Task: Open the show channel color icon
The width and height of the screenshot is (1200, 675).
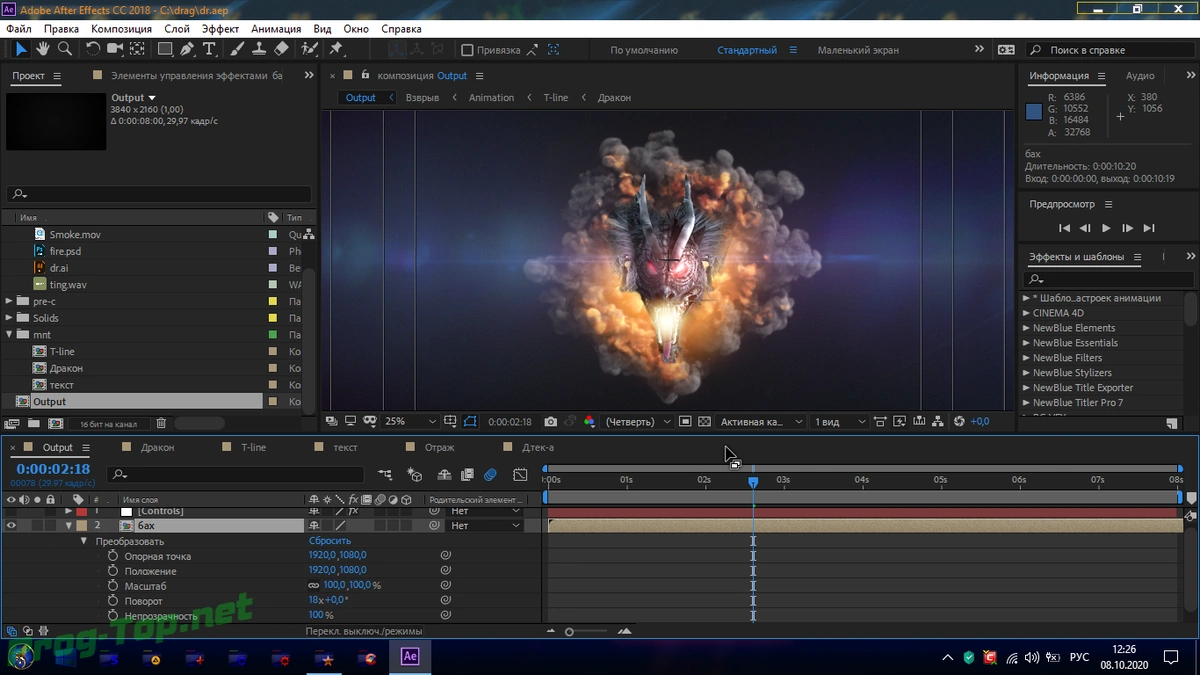Action: click(590, 422)
